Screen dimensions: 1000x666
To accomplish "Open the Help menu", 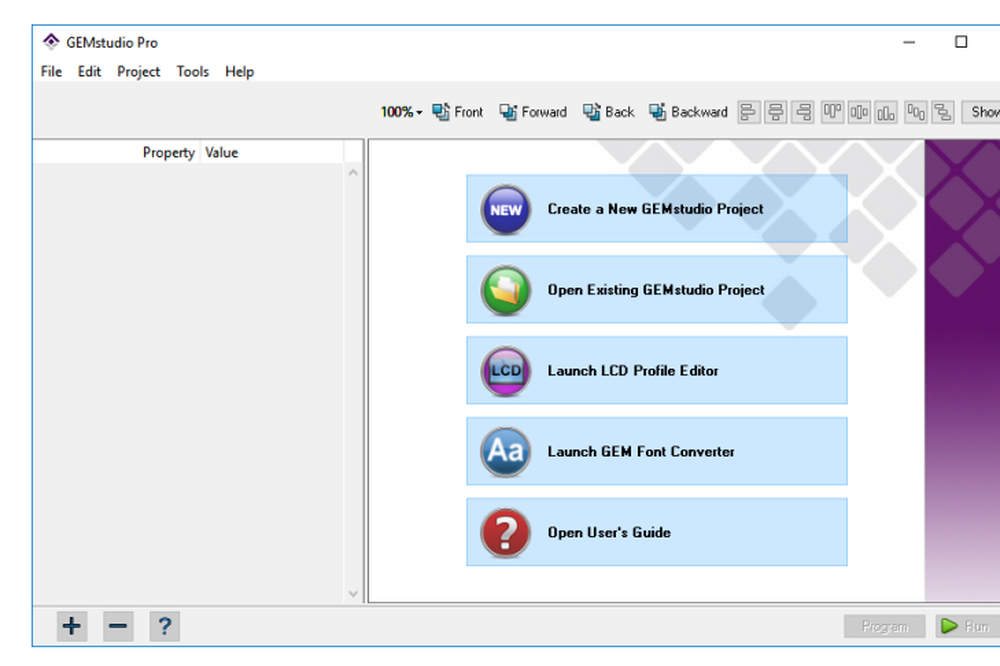I will coord(239,71).
